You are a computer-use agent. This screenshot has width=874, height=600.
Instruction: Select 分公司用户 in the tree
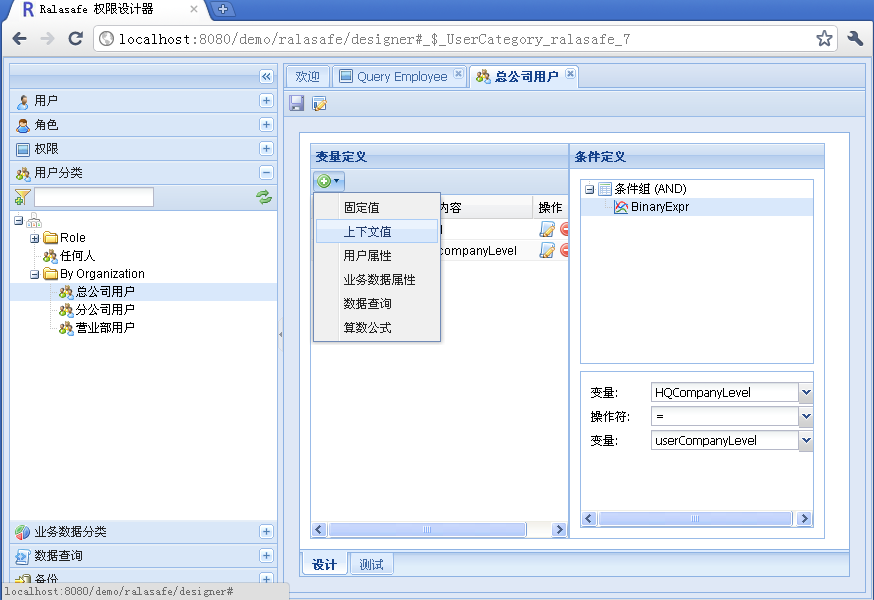click(105, 310)
